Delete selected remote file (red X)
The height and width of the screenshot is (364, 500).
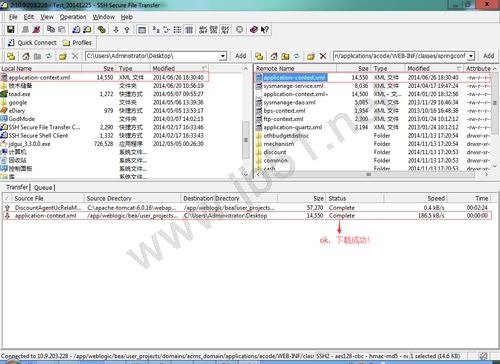323,56
